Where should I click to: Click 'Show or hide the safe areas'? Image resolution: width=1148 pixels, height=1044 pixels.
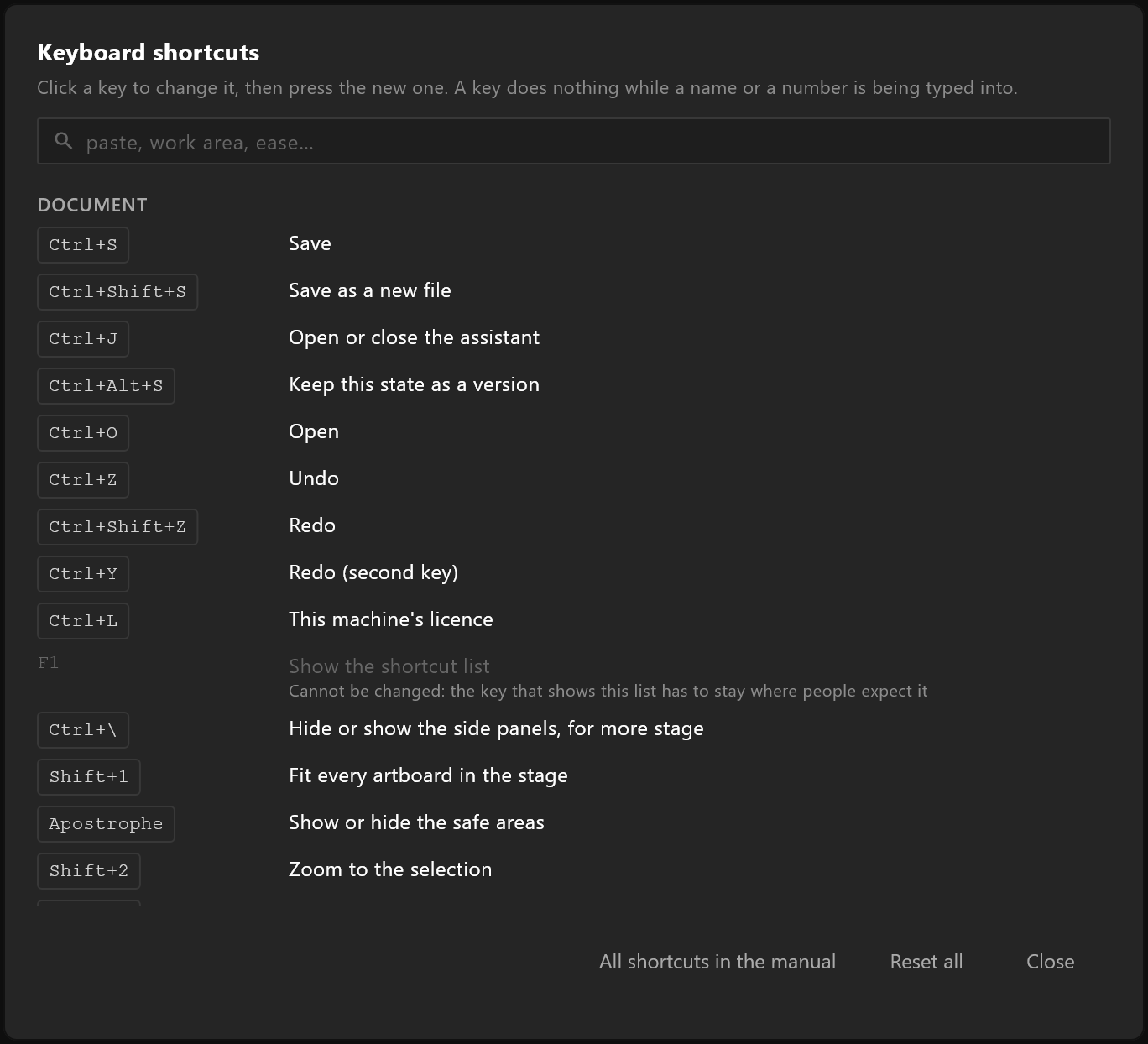(x=416, y=822)
